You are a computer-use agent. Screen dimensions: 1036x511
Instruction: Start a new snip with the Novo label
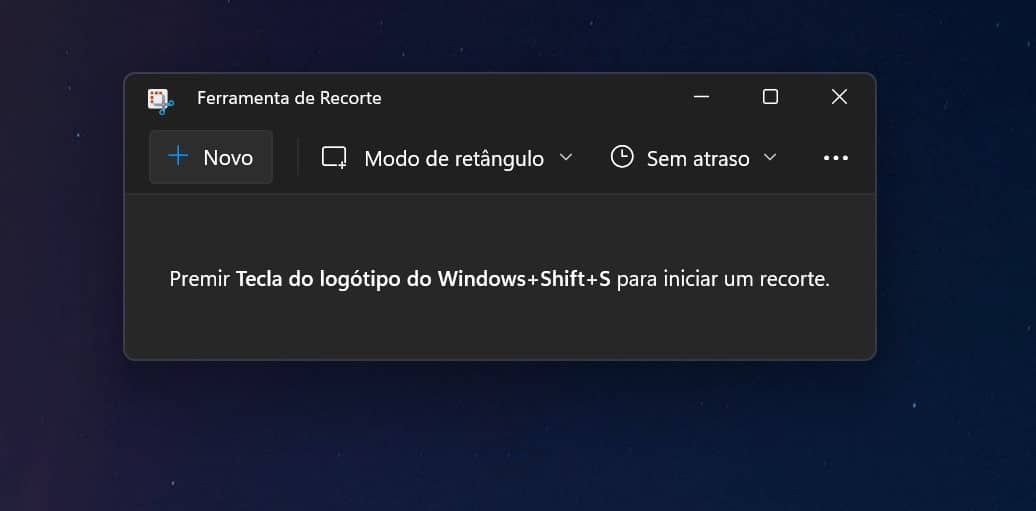coord(228,157)
